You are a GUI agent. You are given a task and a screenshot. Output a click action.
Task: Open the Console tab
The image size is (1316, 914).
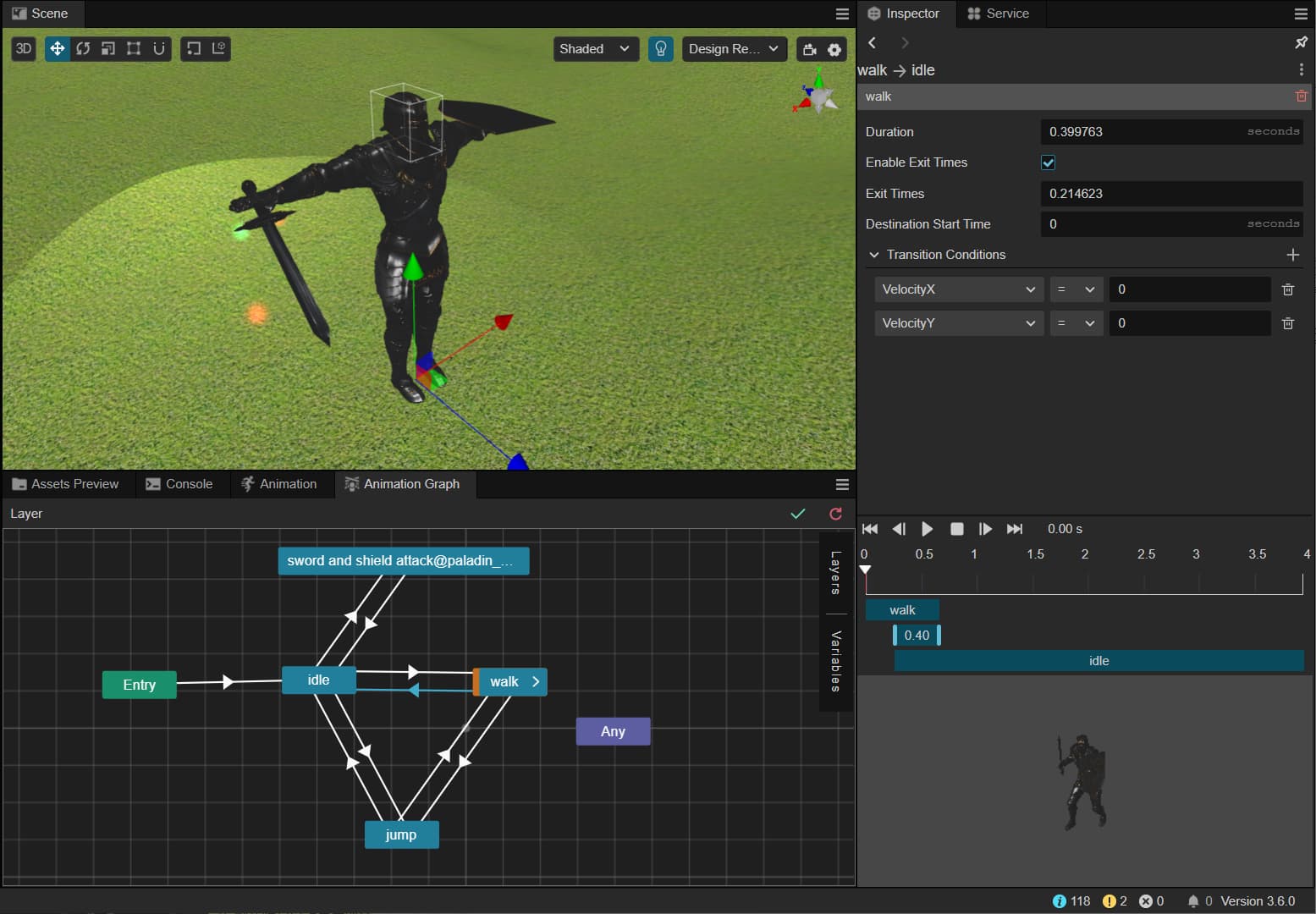coord(179,484)
